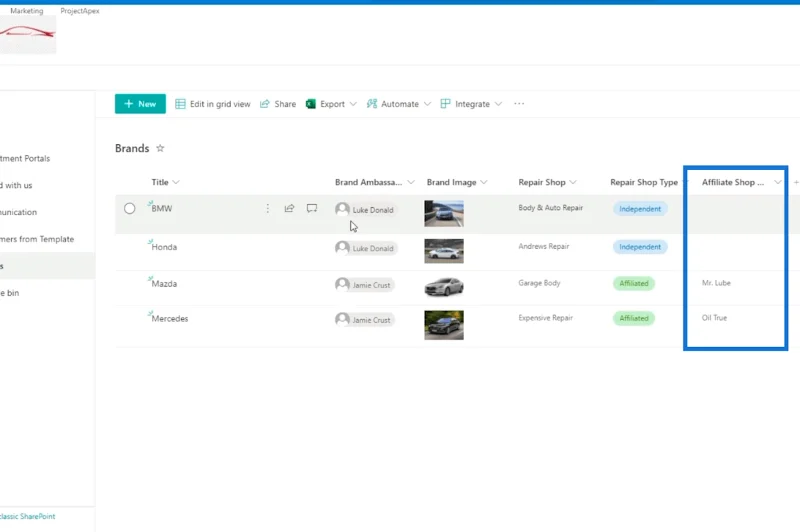Favorite the Brands list with star
The image size is (800, 532).
pos(160,148)
